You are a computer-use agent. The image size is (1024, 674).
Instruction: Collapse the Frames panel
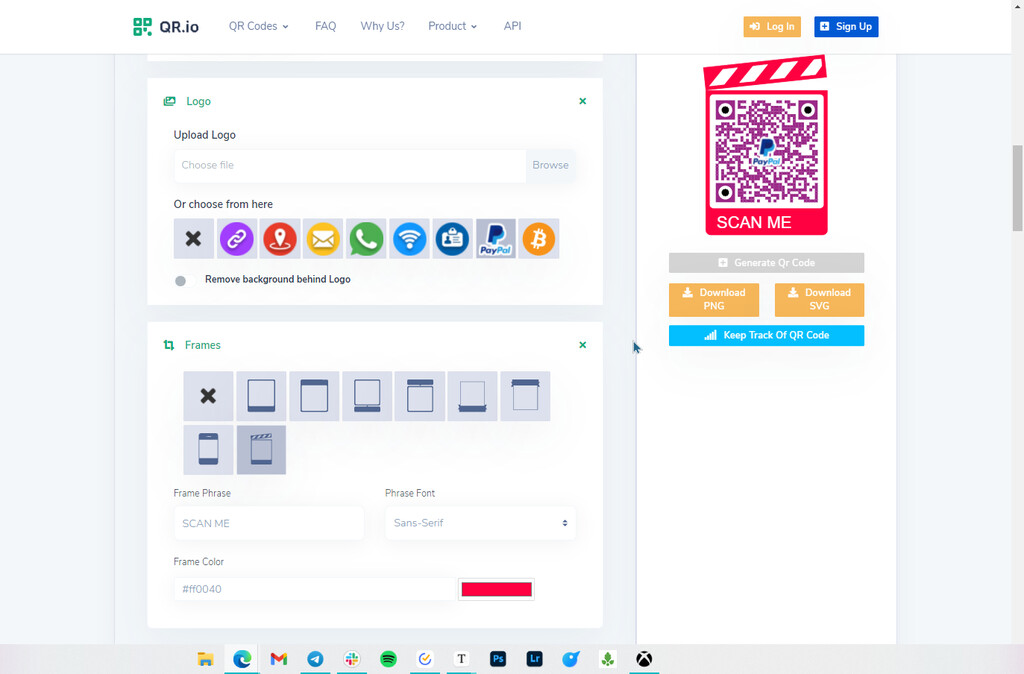click(x=582, y=344)
